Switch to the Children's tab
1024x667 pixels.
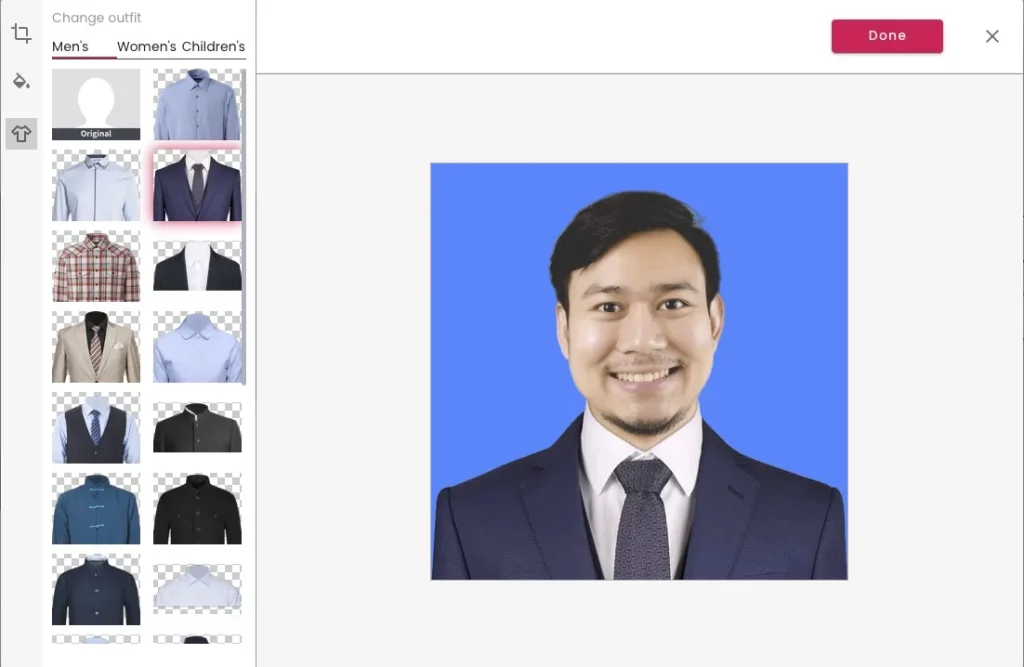(x=214, y=46)
